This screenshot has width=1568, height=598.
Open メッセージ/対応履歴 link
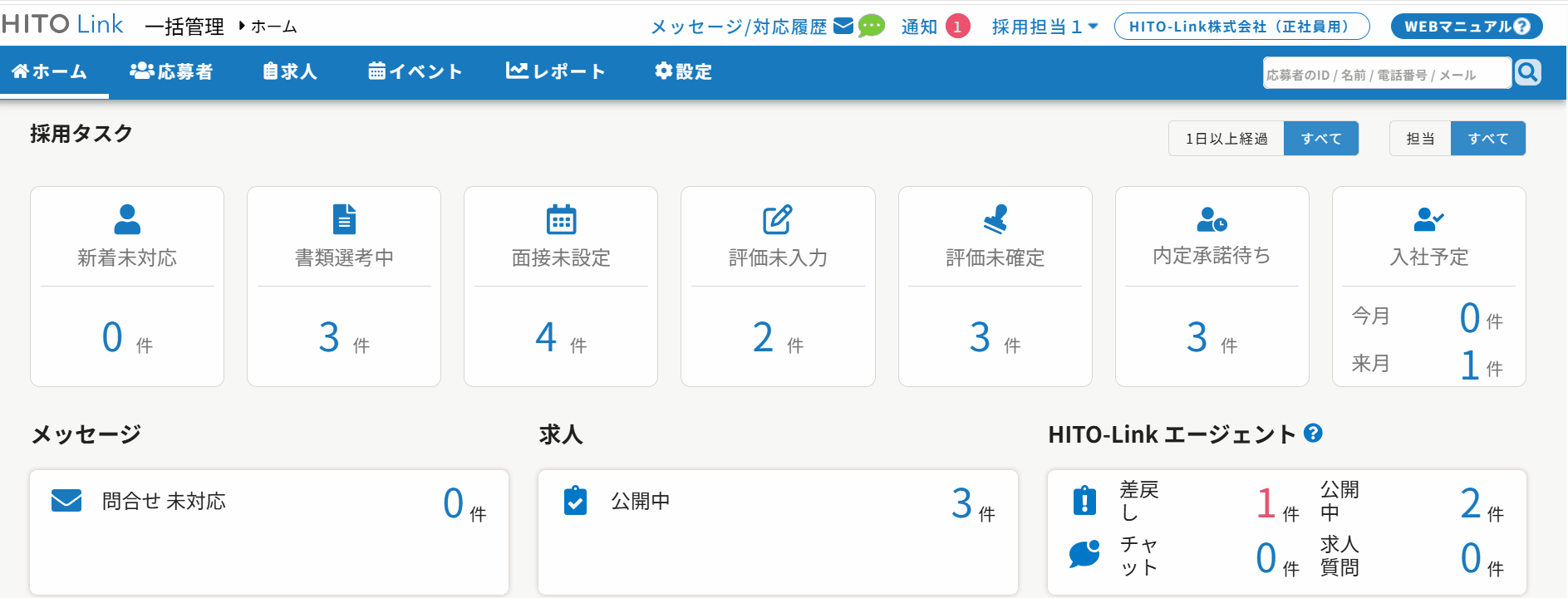(739, 27)
